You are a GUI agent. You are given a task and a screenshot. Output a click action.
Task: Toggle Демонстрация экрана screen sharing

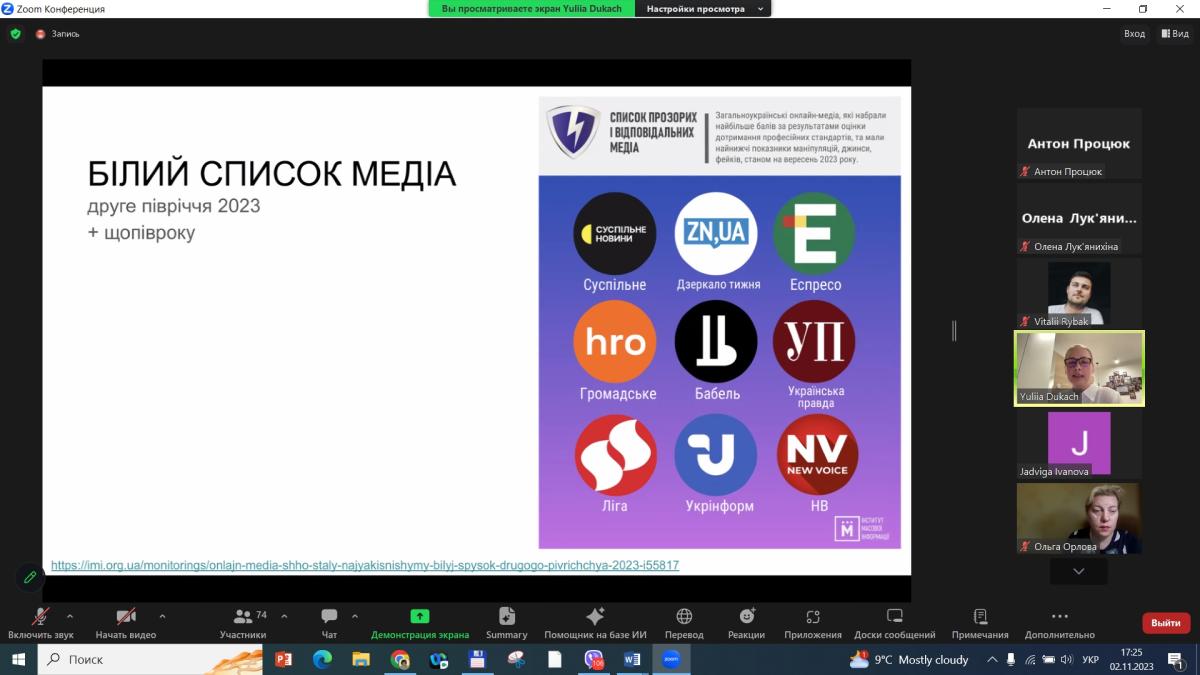[x=419, y=617]
